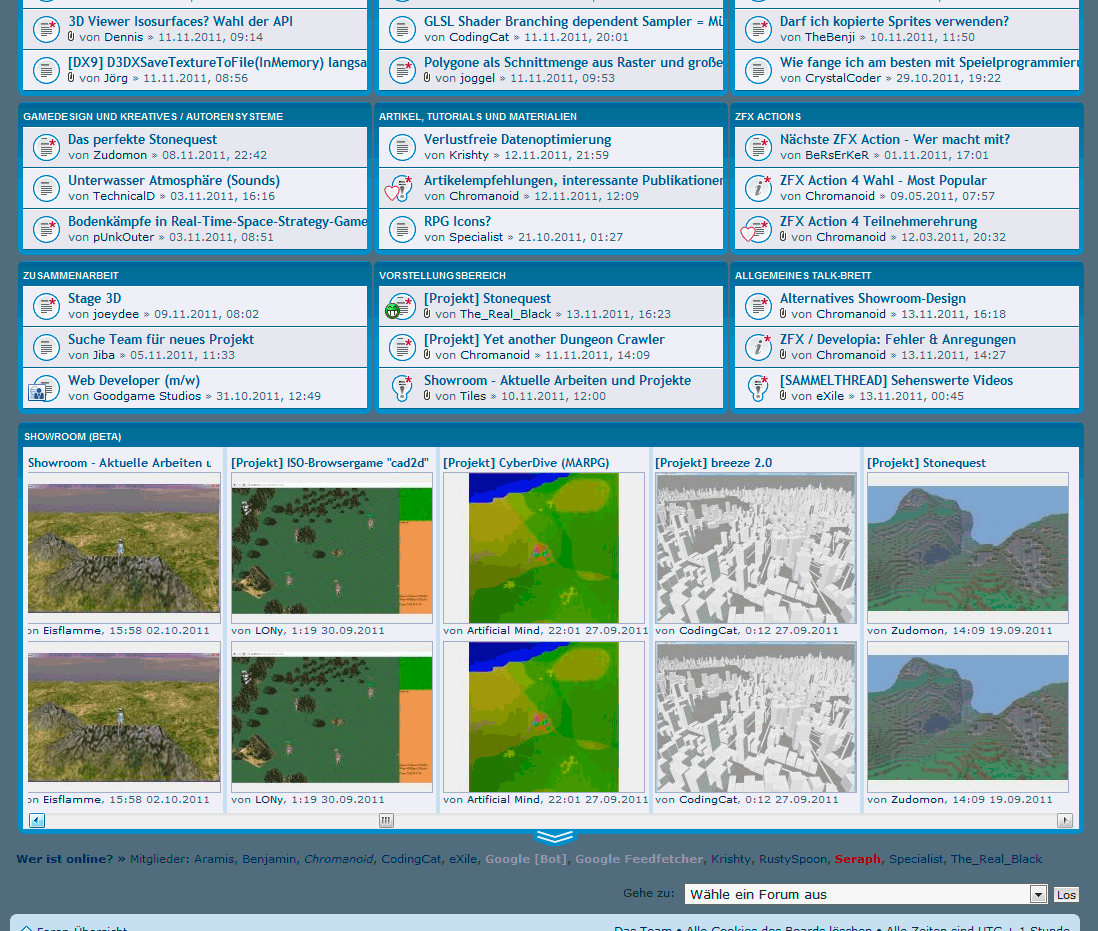Viewport: 1098px width, 931px height.
Task: Open the Vorstellungsbereich forum section header
Action: pos(442,275)
